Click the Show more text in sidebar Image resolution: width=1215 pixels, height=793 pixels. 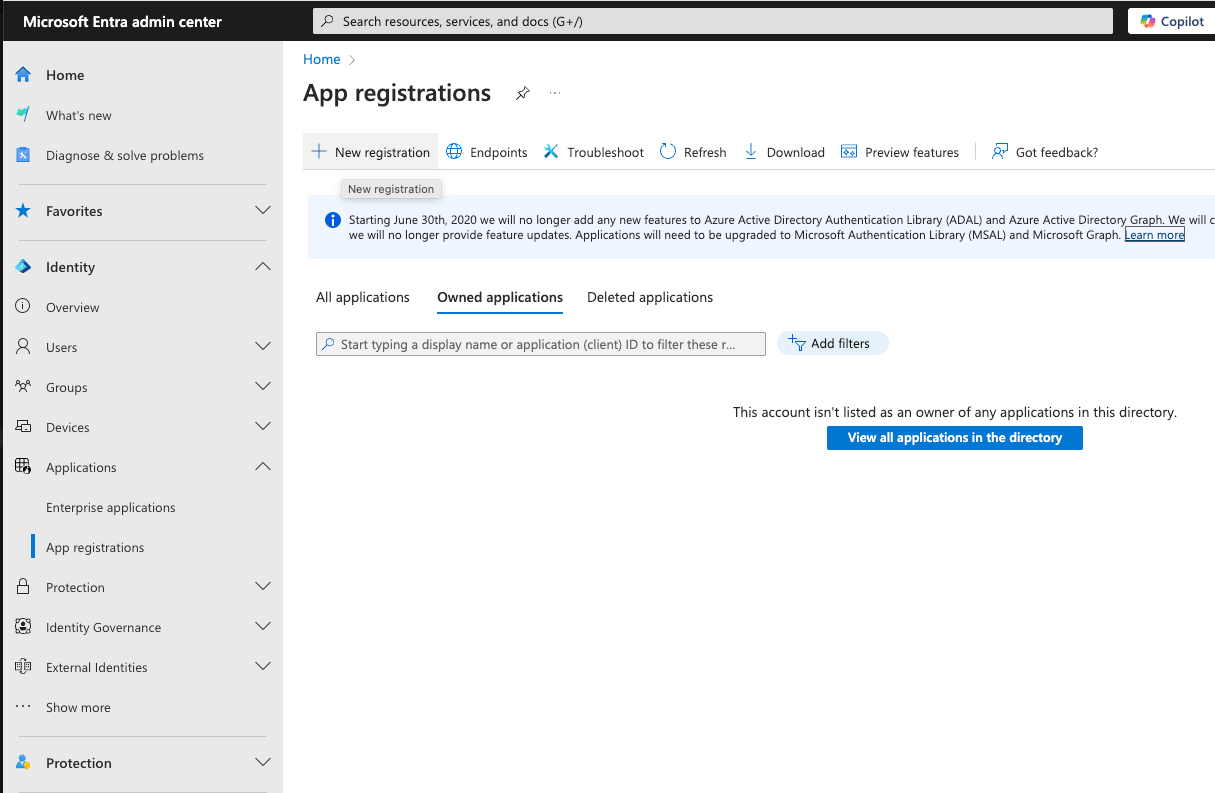[78, 707]
